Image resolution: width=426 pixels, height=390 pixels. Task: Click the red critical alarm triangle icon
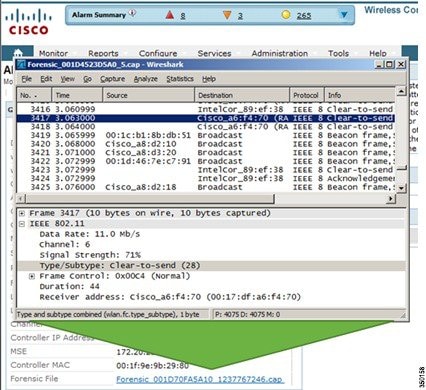click(170, 15)
